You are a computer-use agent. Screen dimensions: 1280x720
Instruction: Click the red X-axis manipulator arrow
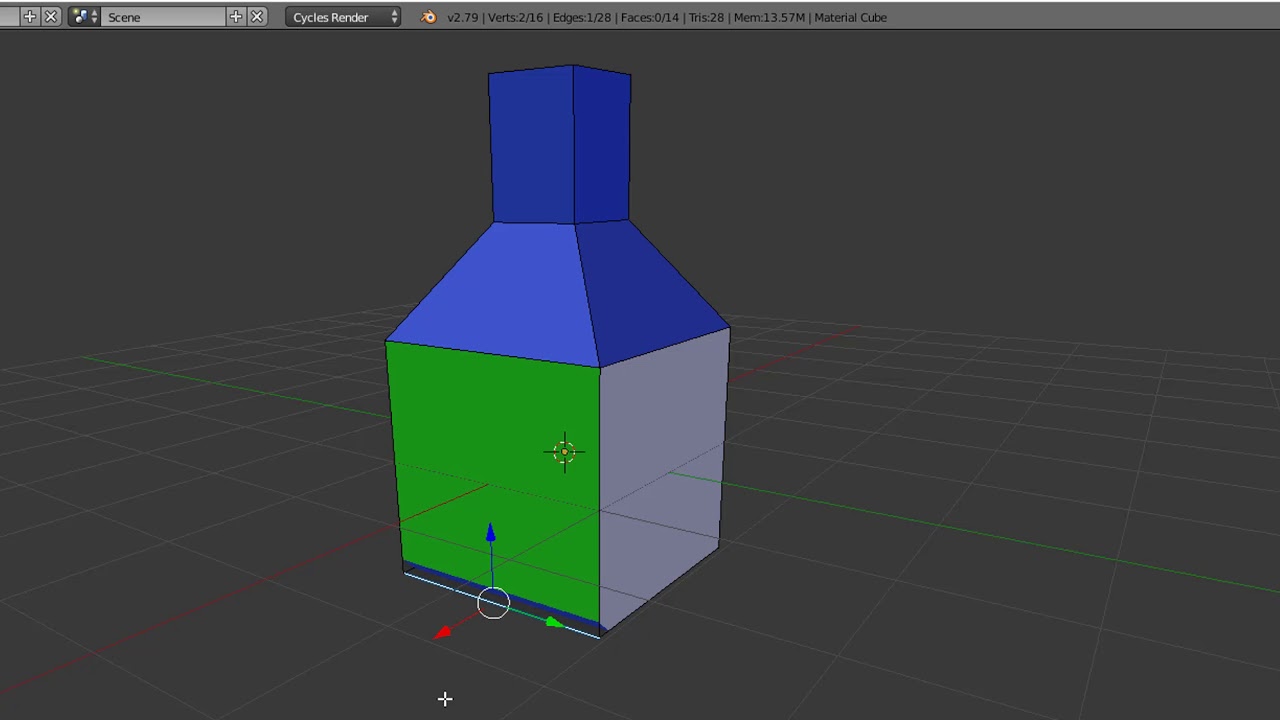tap(443, 632)
